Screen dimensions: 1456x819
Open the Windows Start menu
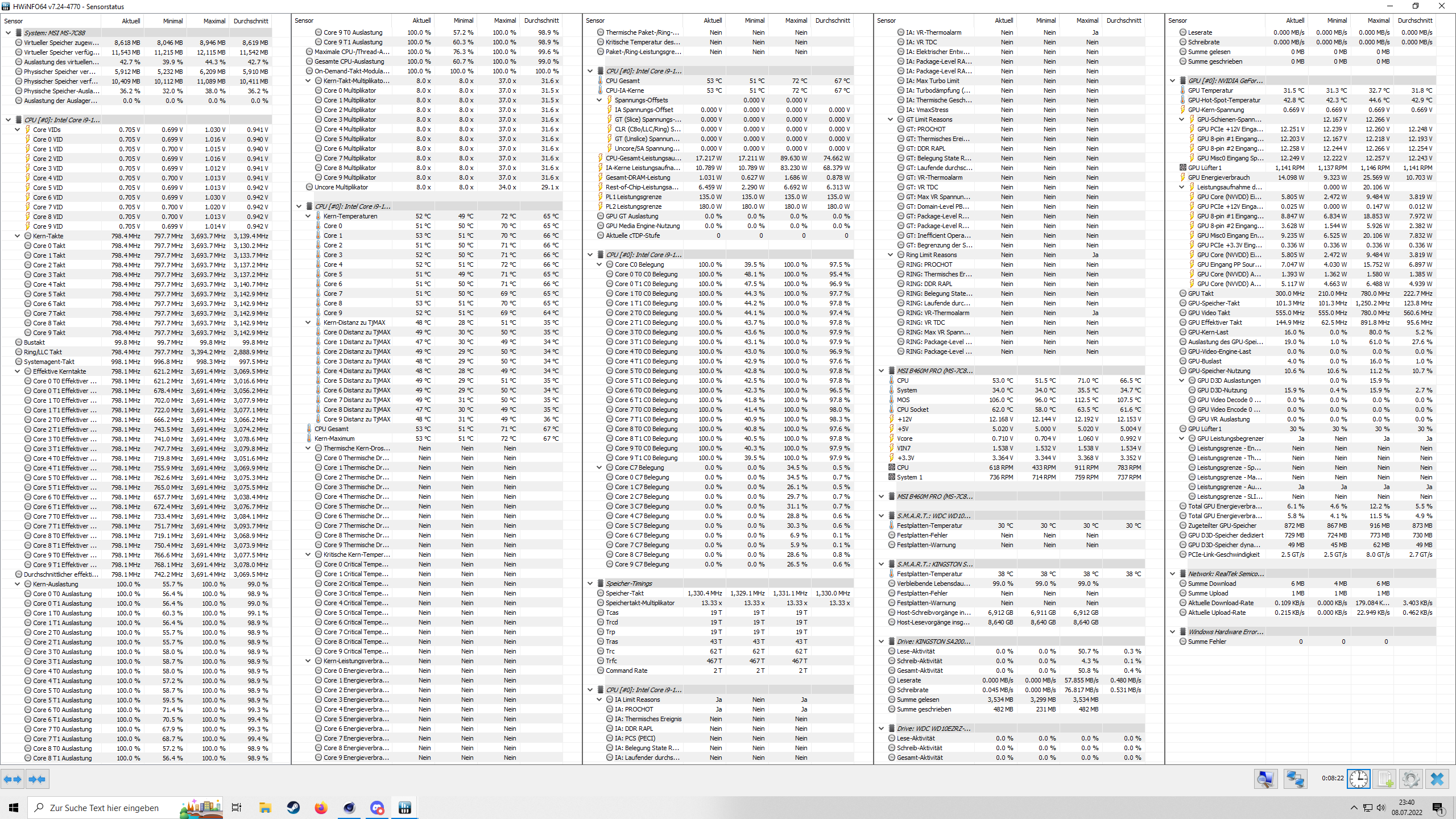(x=13, y=808)
